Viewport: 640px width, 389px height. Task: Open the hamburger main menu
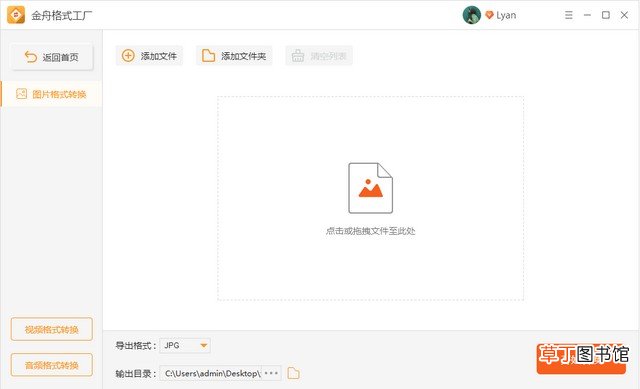[569, 15]
